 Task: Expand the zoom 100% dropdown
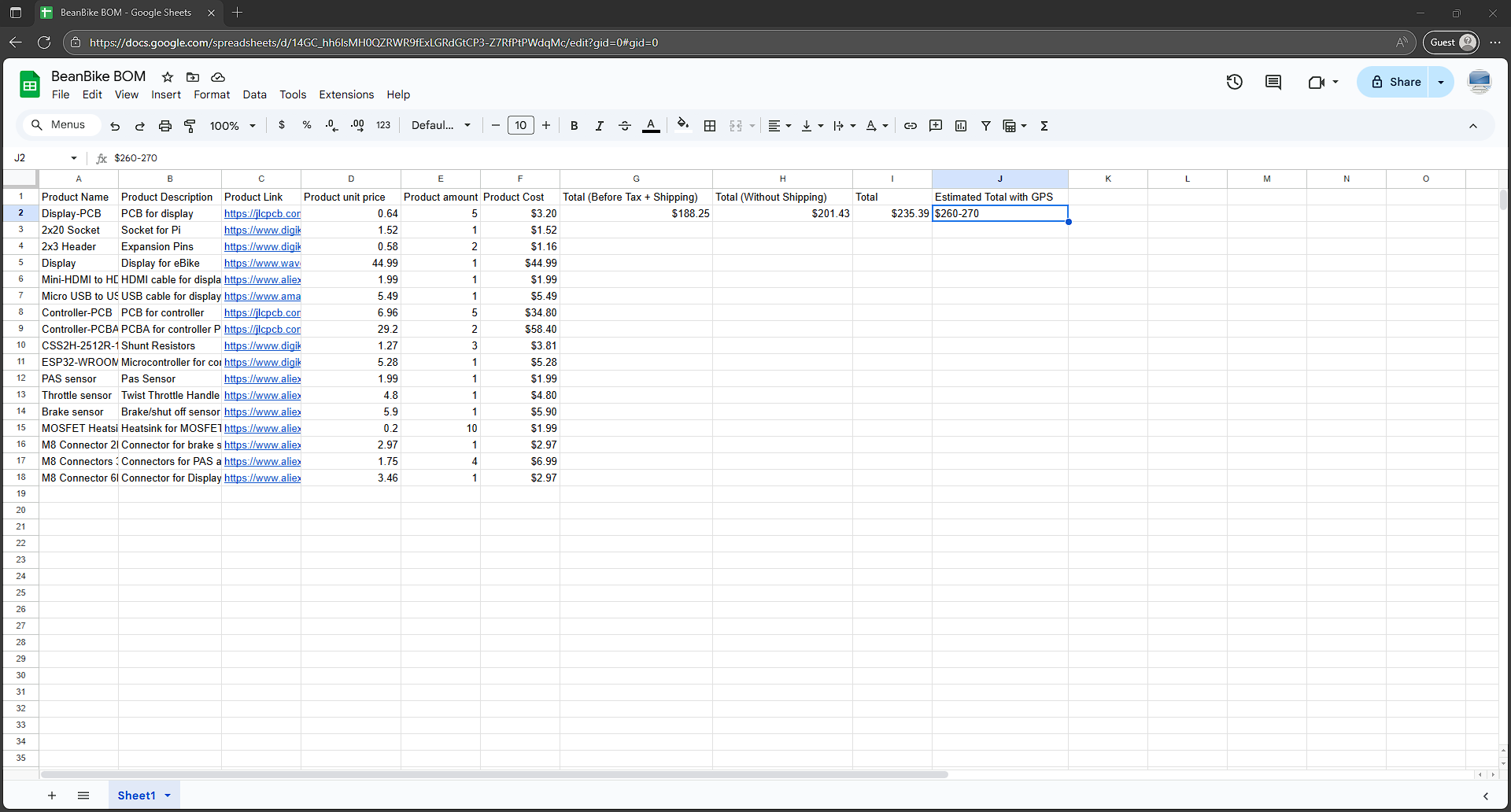(x=233, y=126)
